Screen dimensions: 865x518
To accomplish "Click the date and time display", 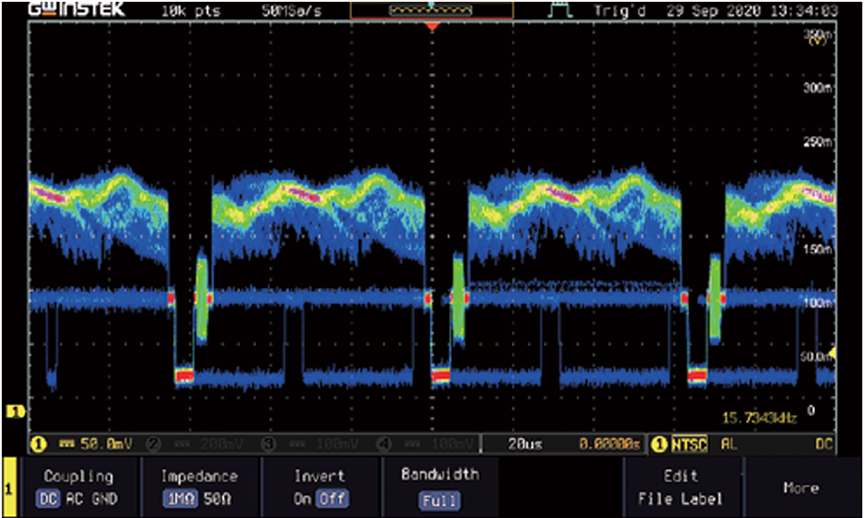I will pyautogui.click(x=752, y=10).
